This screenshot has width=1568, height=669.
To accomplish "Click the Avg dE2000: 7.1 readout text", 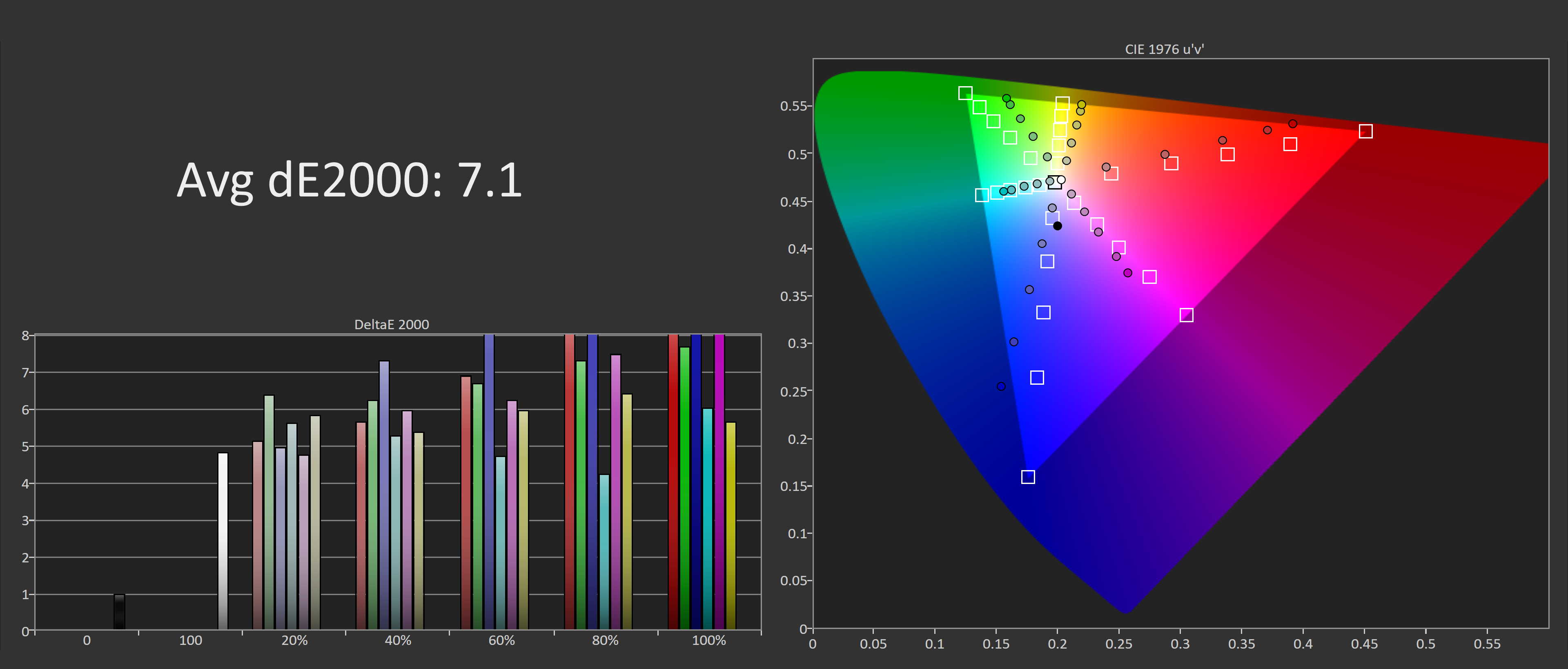I will 350,180.
